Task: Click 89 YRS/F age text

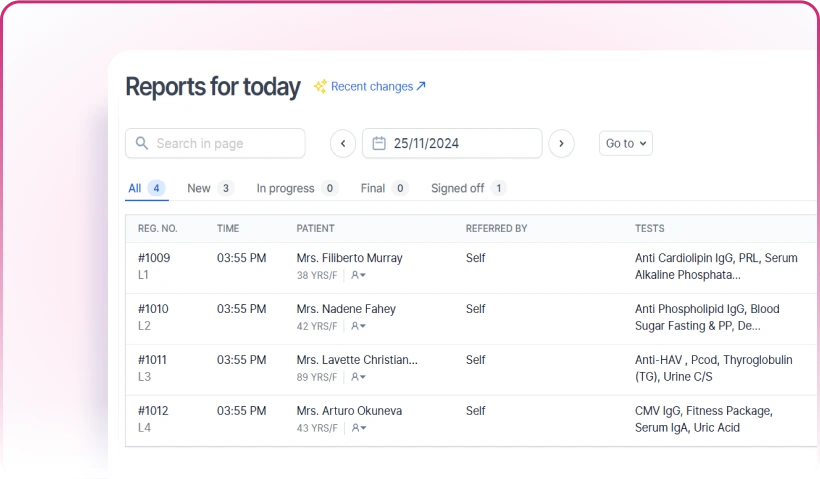Action: pos(317,377)
